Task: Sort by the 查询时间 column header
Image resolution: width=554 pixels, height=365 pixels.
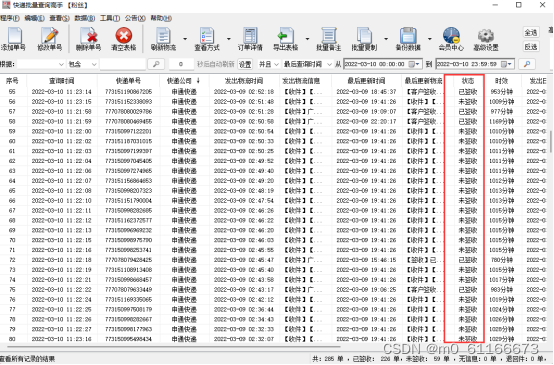Action: (x=61, y=81)
